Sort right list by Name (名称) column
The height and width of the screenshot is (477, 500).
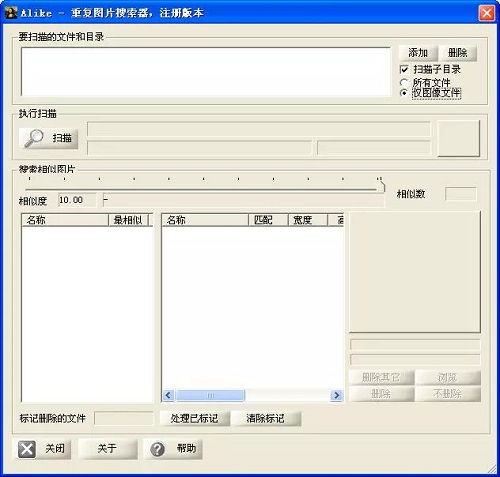tap(205, 220)
